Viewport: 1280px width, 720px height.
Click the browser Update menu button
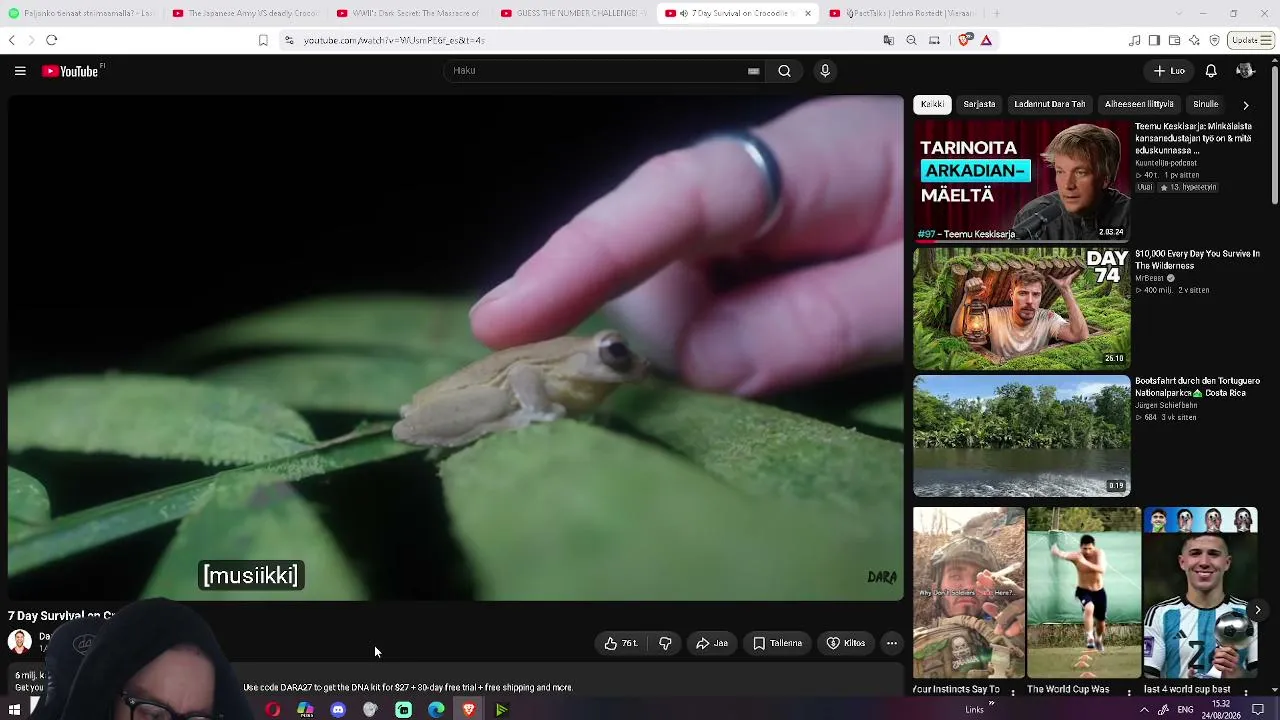1250,40
